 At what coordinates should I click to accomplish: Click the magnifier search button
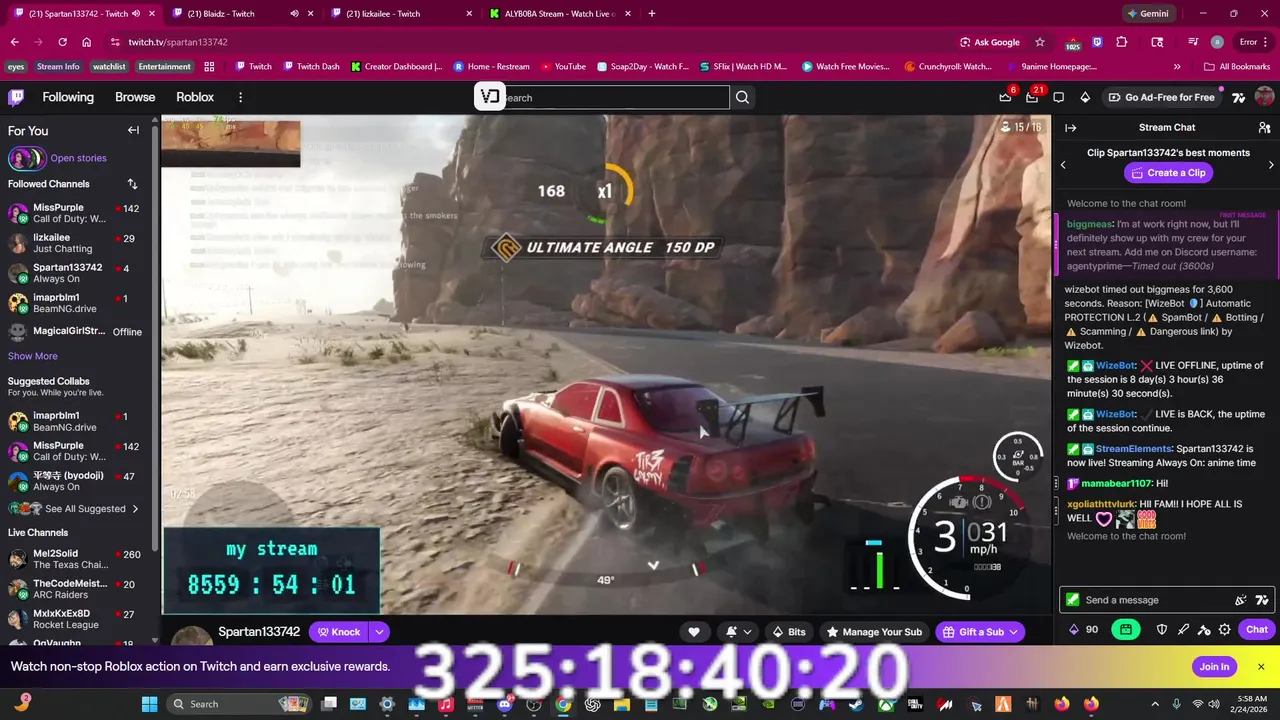point(742,97)
